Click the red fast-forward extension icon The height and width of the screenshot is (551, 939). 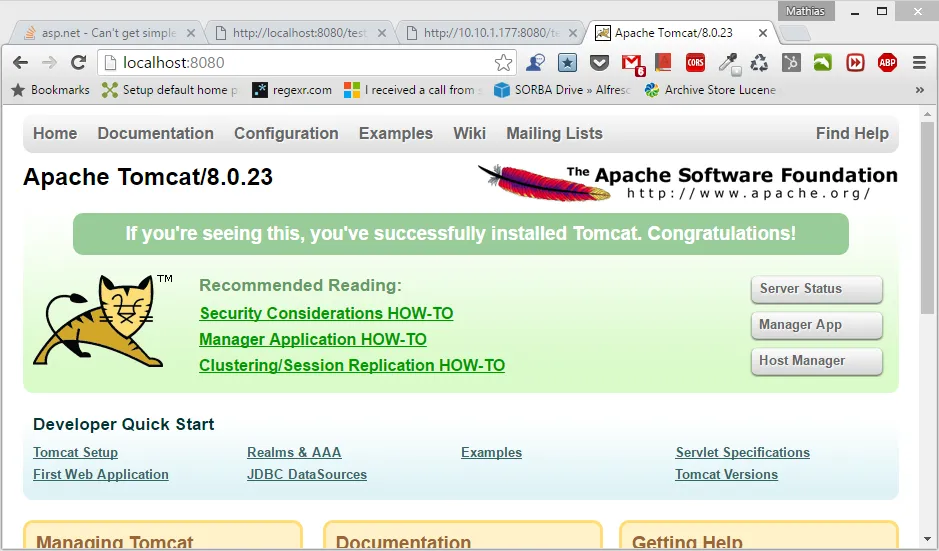pyautogui.click(x=855, y=62)
